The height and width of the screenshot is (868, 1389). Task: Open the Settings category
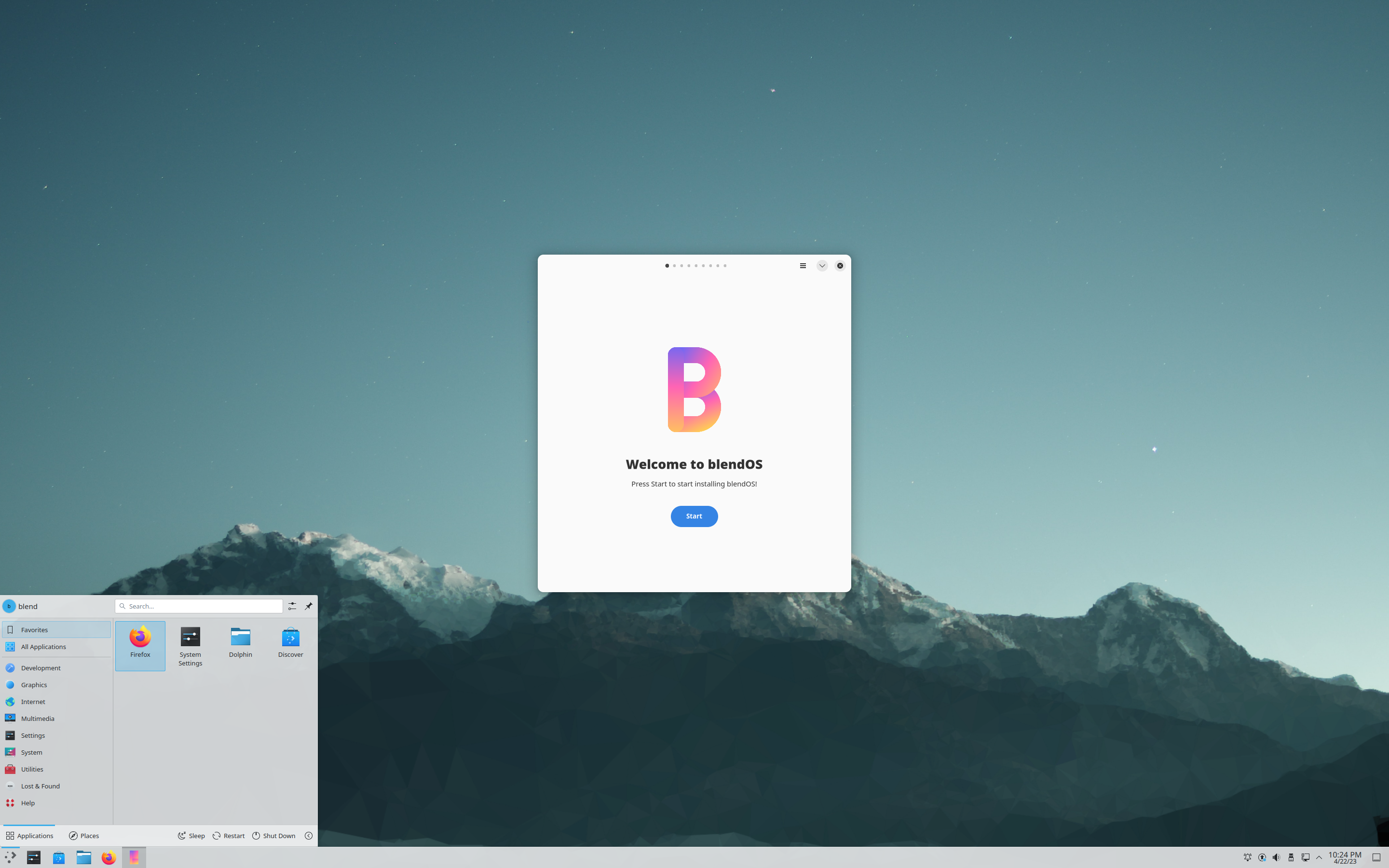56,735
